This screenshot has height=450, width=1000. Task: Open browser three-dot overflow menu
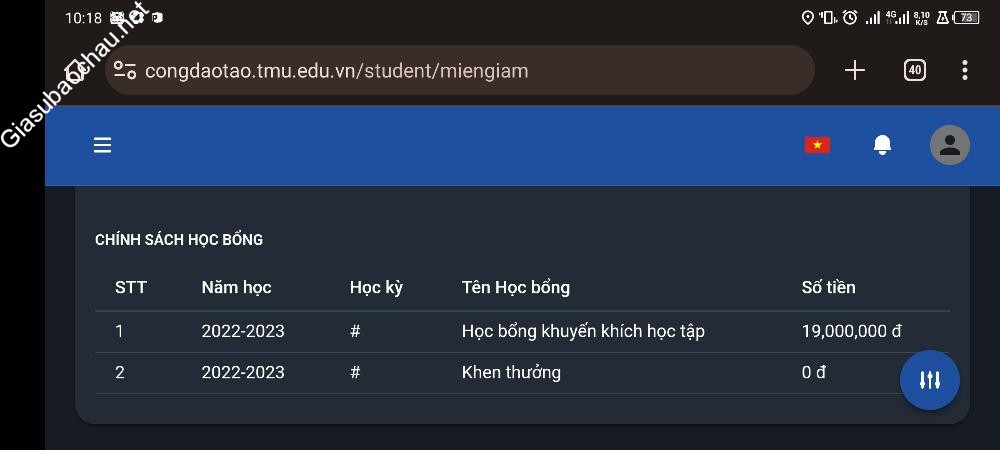tap(964, 70)
